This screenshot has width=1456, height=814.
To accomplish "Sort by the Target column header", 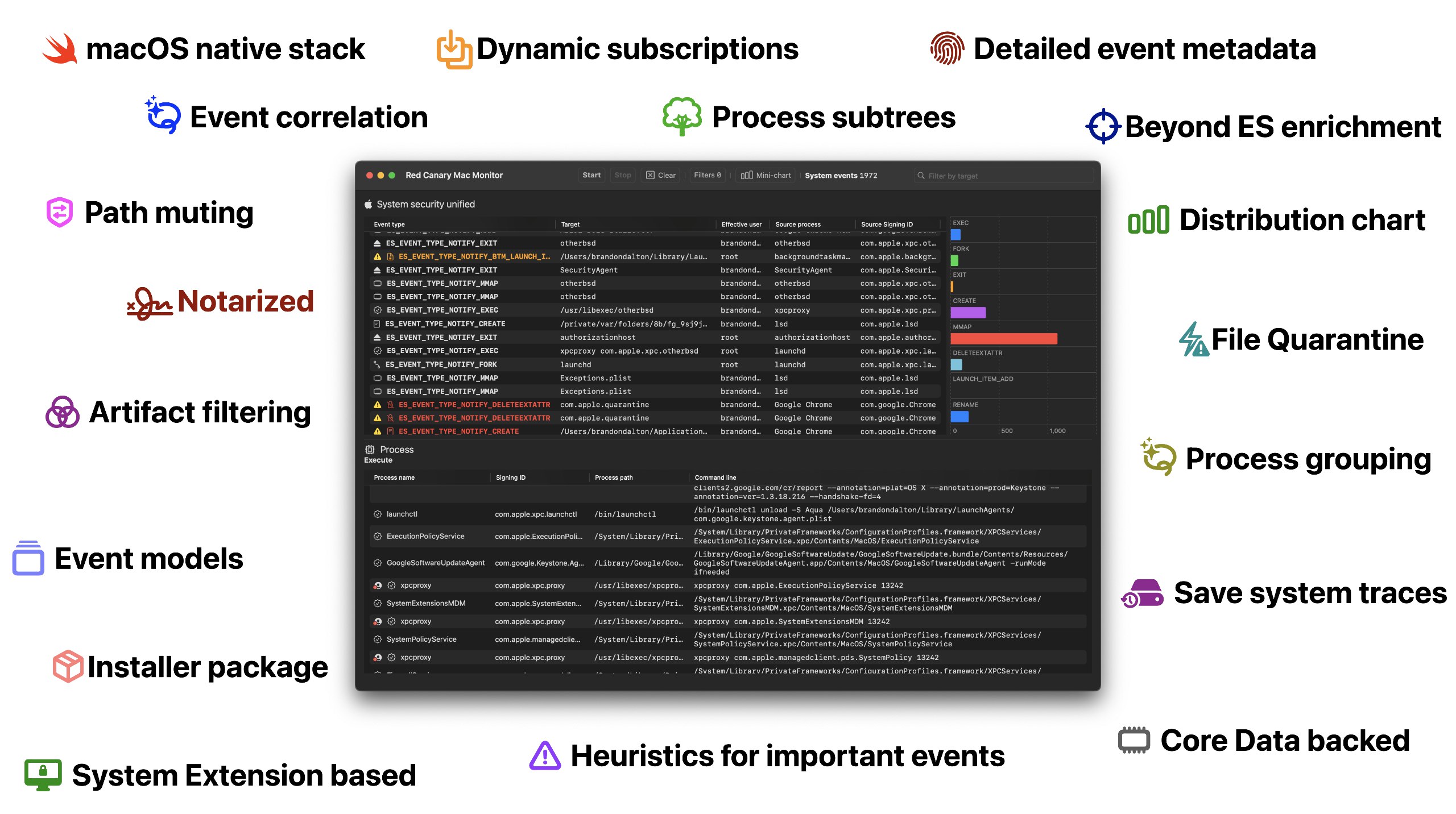I will [570, 225].
